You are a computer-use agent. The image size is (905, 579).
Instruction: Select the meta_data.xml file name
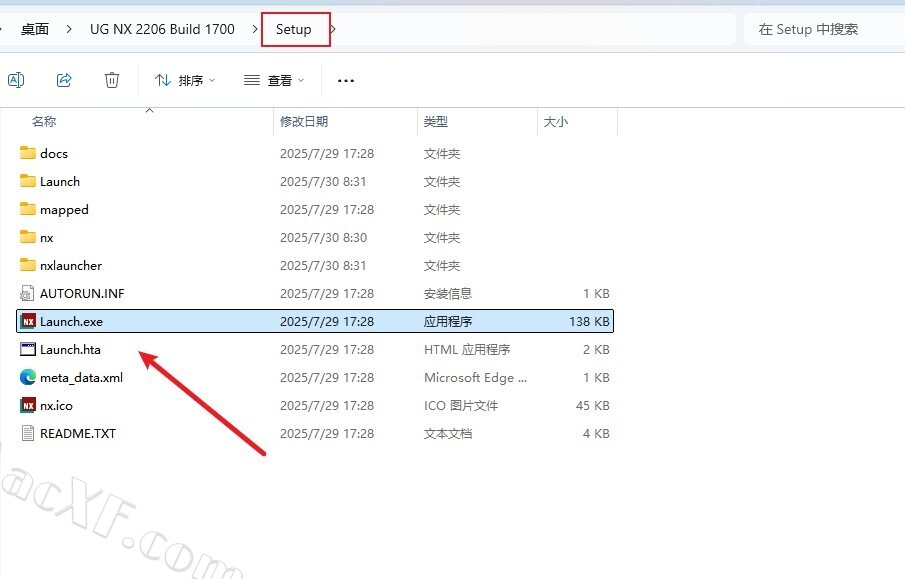coord(81,378)
